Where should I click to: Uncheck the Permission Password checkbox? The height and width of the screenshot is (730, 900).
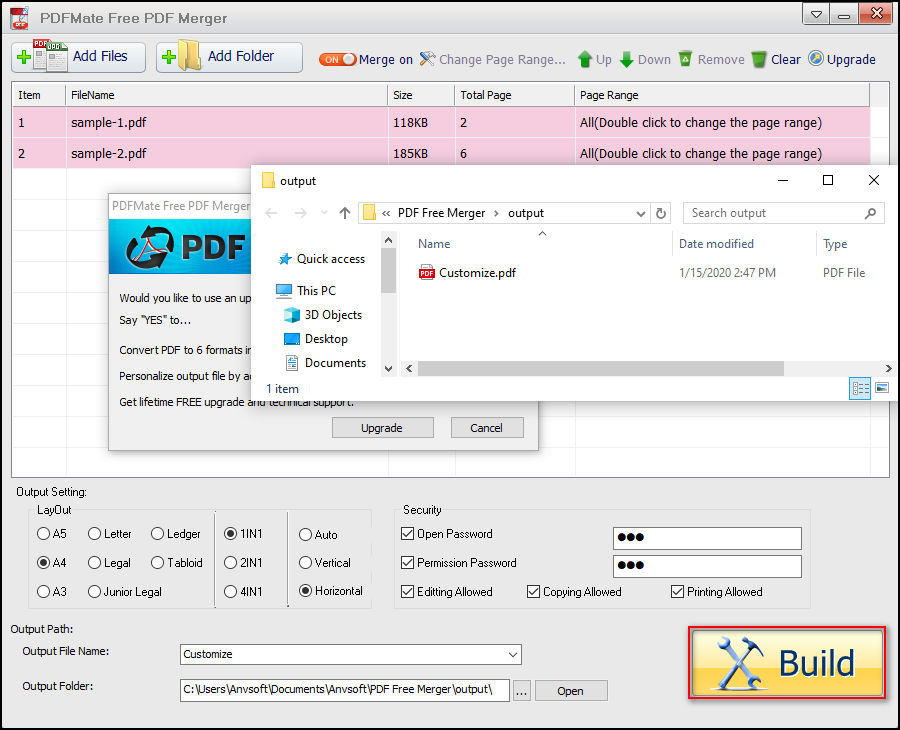[406, 562]
